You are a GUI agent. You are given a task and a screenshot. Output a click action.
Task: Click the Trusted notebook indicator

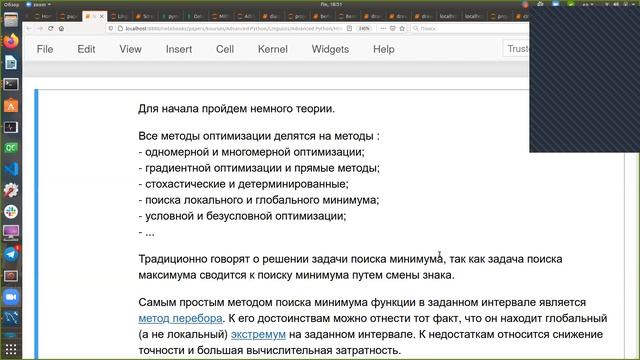(x=516, y=49)
